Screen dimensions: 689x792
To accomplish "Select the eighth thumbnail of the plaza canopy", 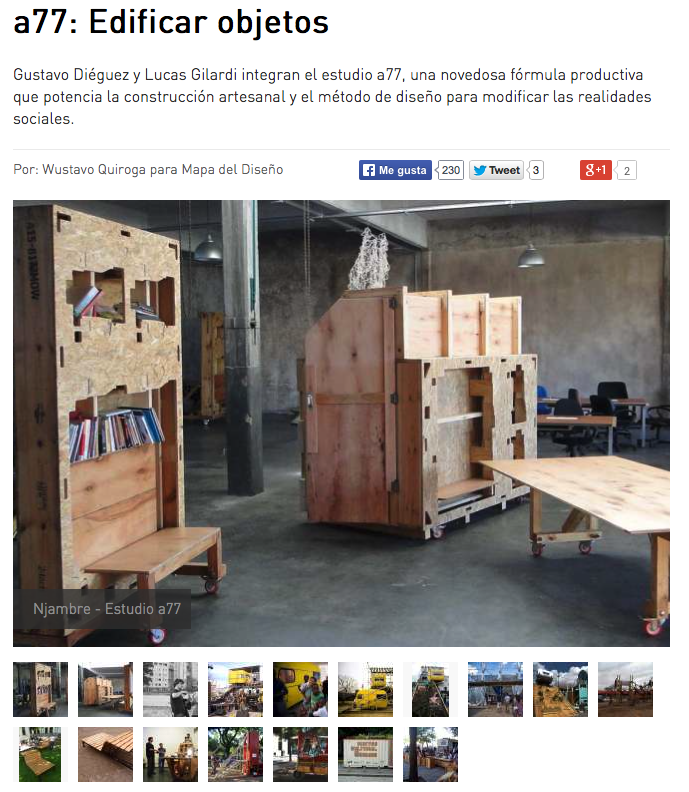I will [x=496, y=689].
